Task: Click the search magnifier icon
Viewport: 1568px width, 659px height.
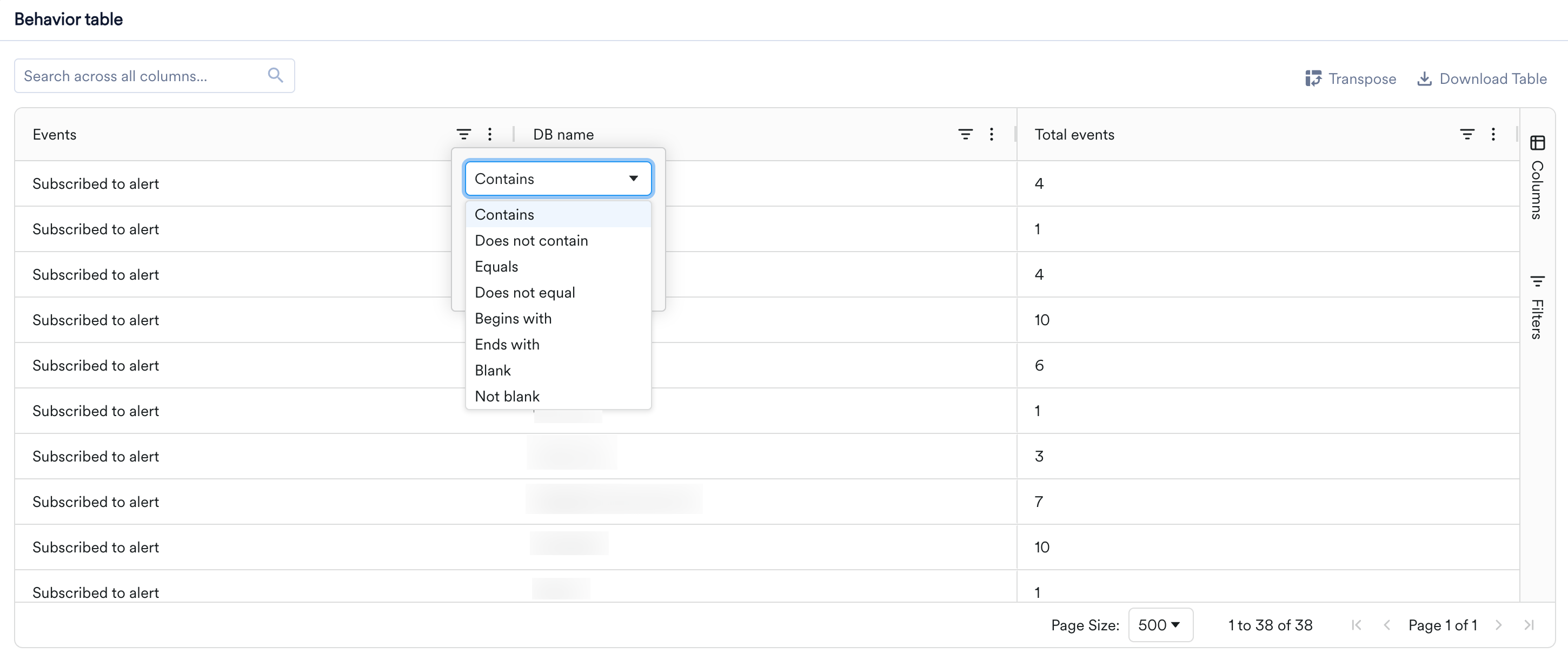Action: coord(275,76)
